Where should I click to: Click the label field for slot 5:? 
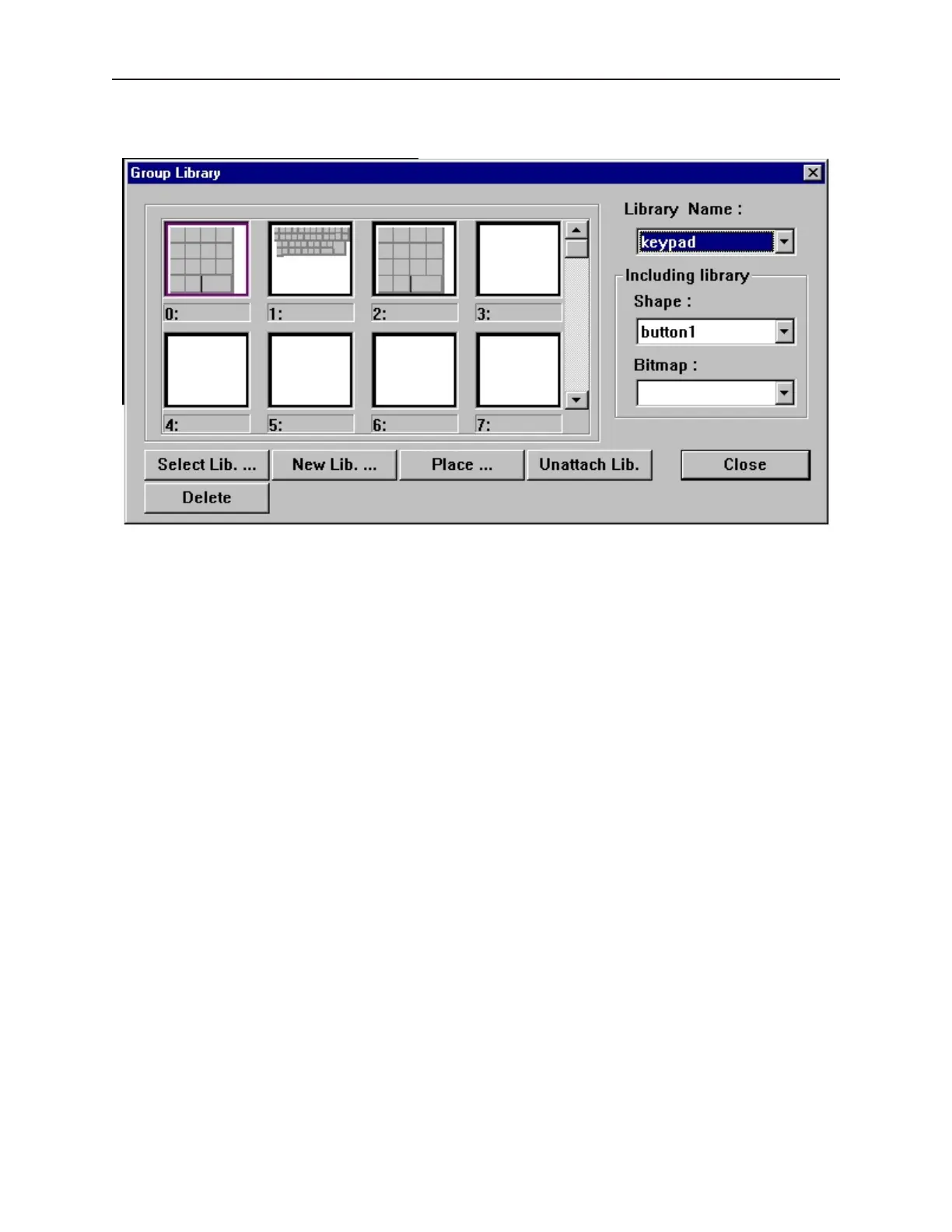click(x=310, y=425)
